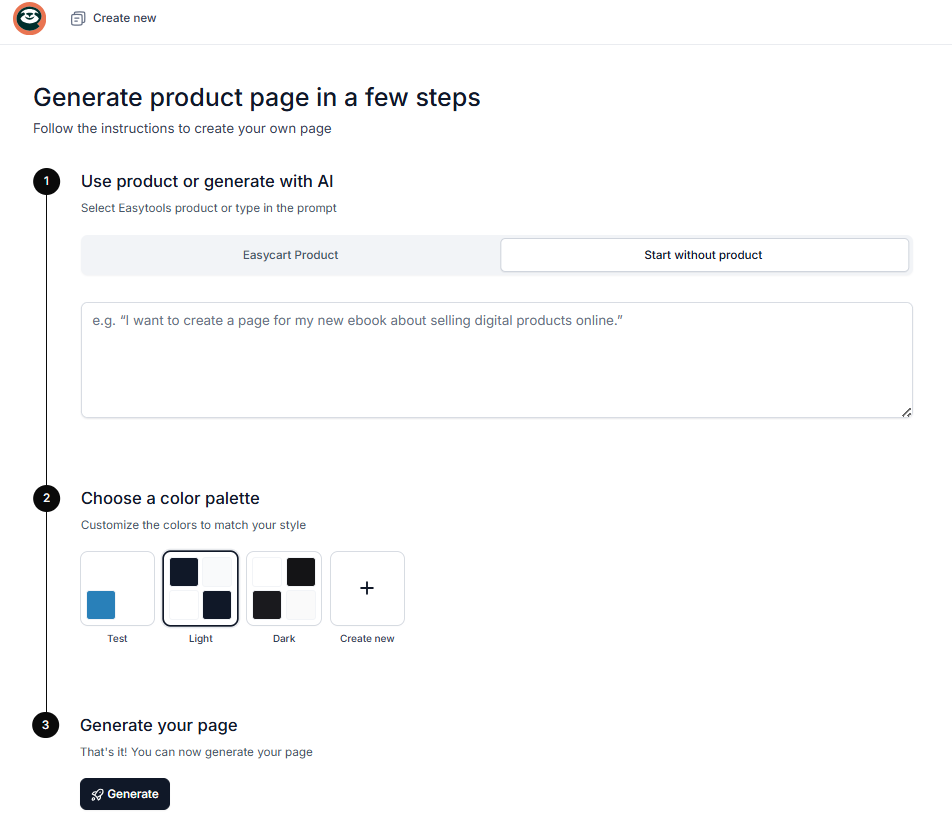Focus the product prompt text area
The width and height of the screenshot is (952, 832).
[497, 360]
